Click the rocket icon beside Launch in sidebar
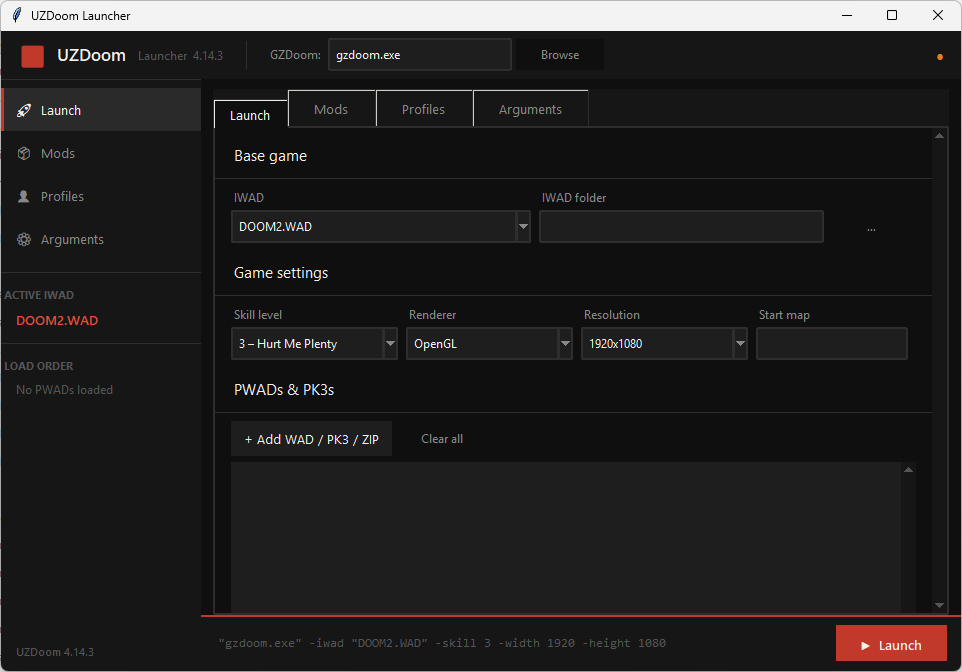962x672 pixels. point(24,110)
